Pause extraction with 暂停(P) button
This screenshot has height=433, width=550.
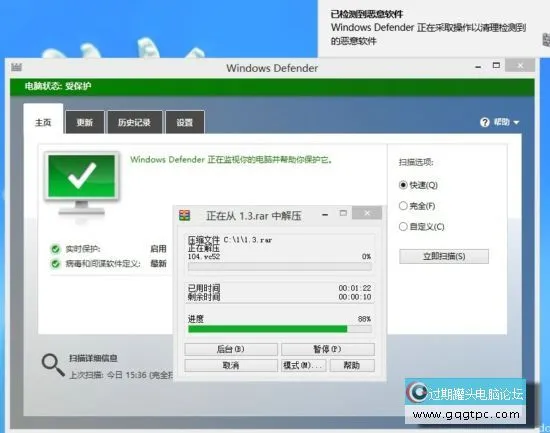tap(328, 349)
